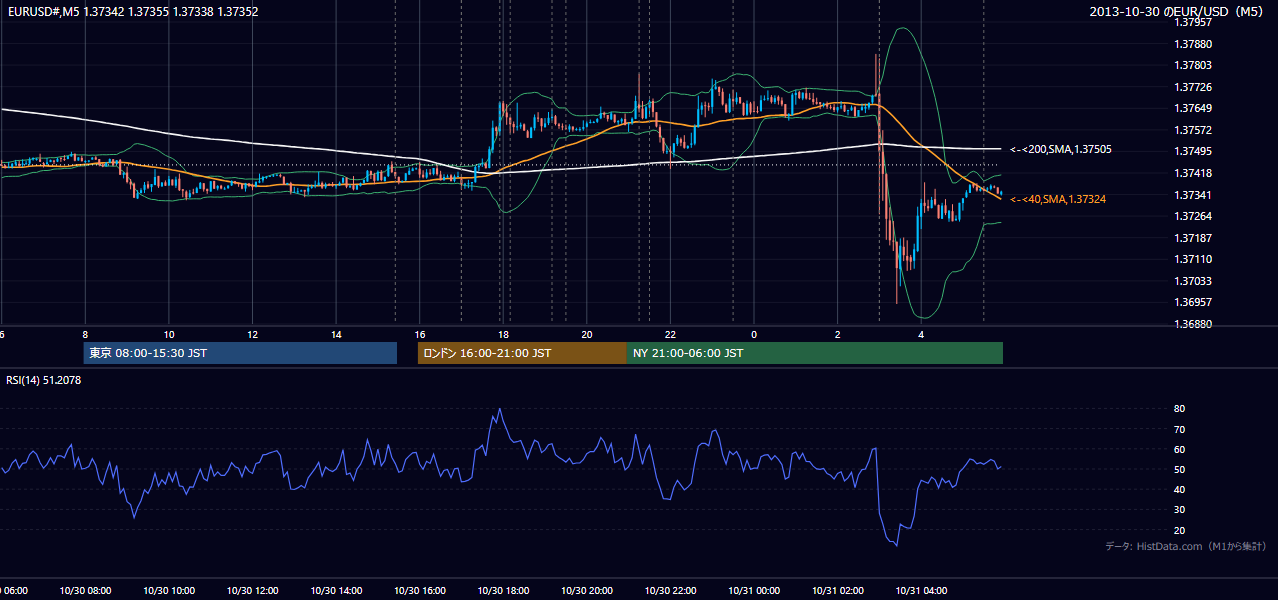
Task: Click RSI scale level 70
Action: [1180, 429]
